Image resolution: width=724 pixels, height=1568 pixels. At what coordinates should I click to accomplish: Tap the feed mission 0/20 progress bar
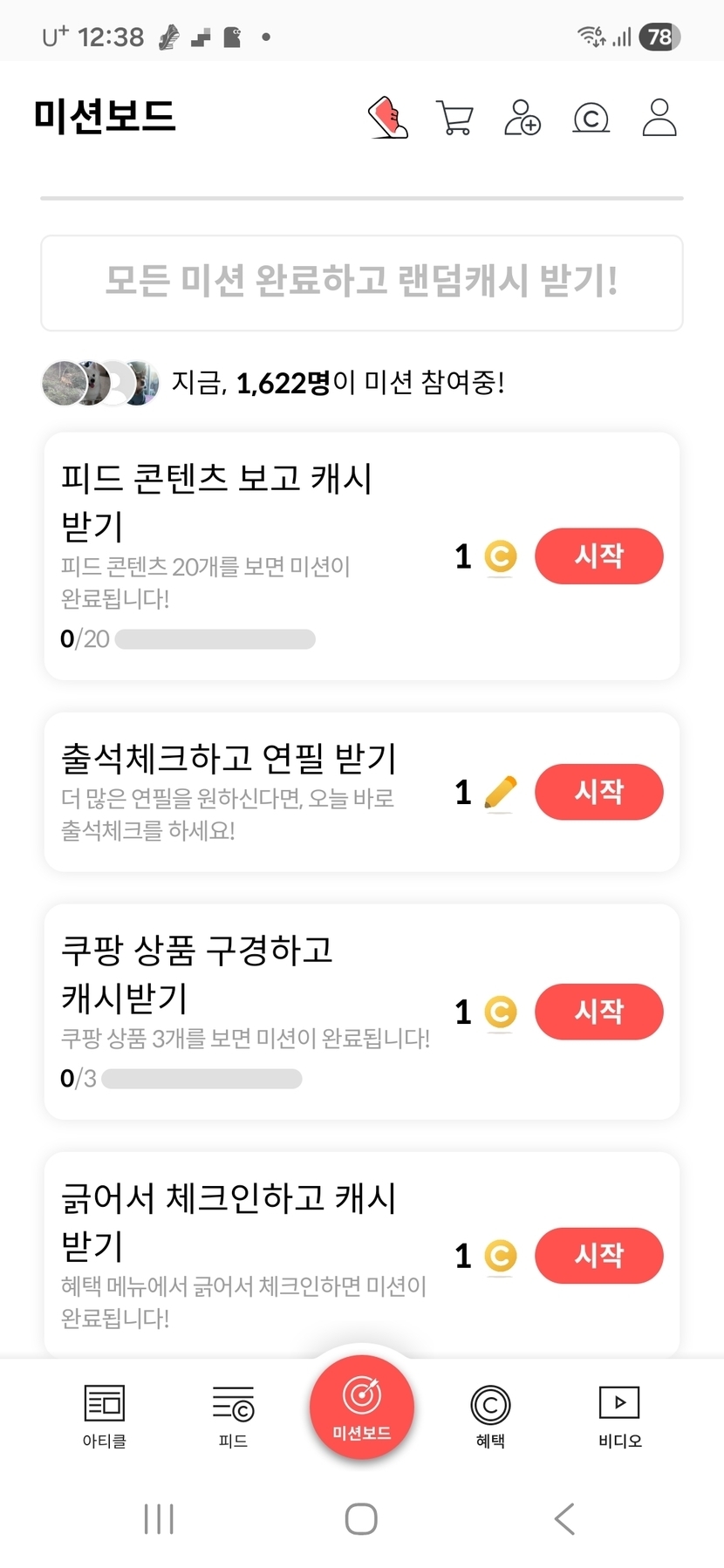pyautogui.click(x=215, y=639)
